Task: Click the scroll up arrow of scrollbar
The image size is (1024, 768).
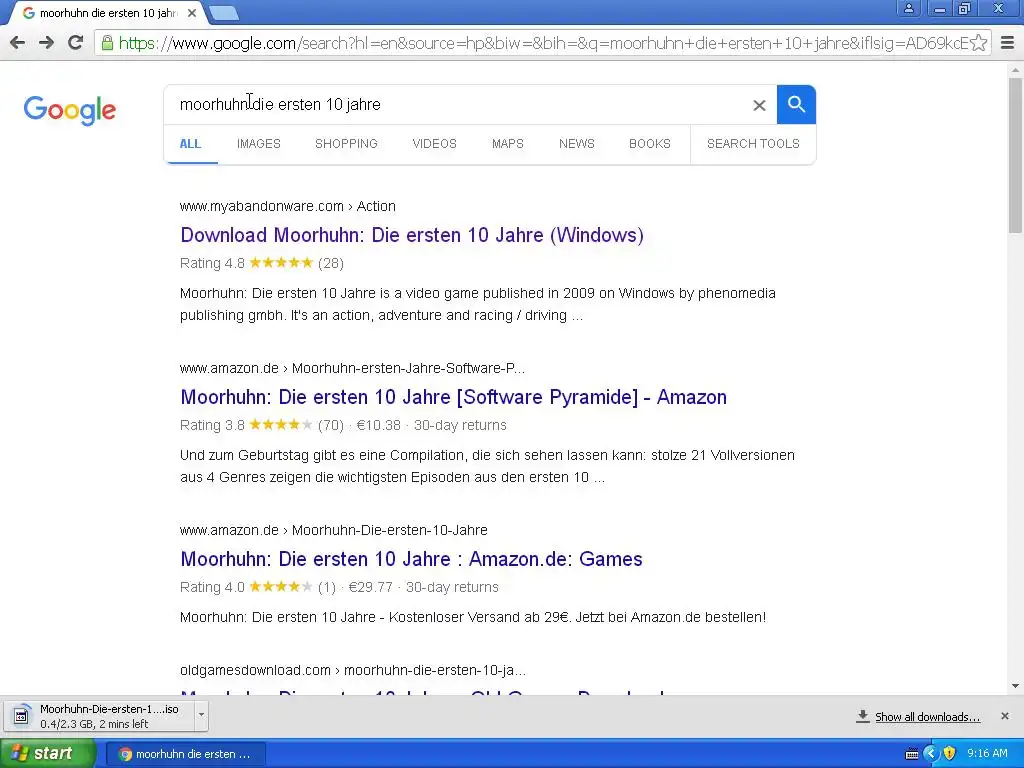Action: click(1016, 70)
